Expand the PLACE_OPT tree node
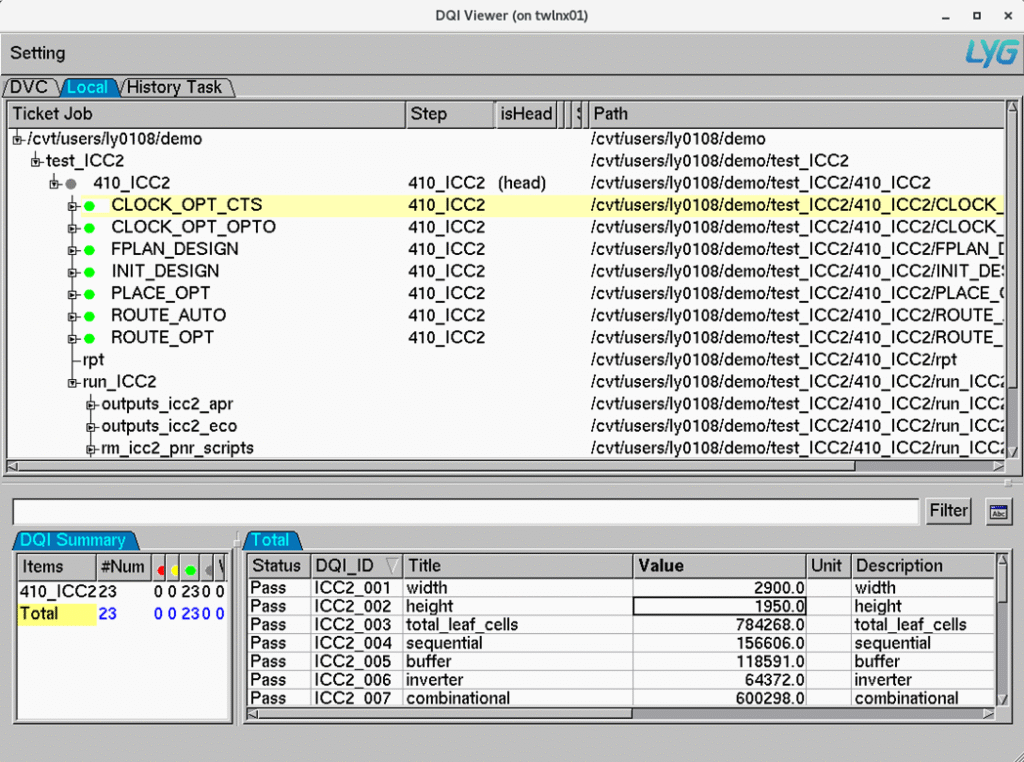 (x=73, y=294)
